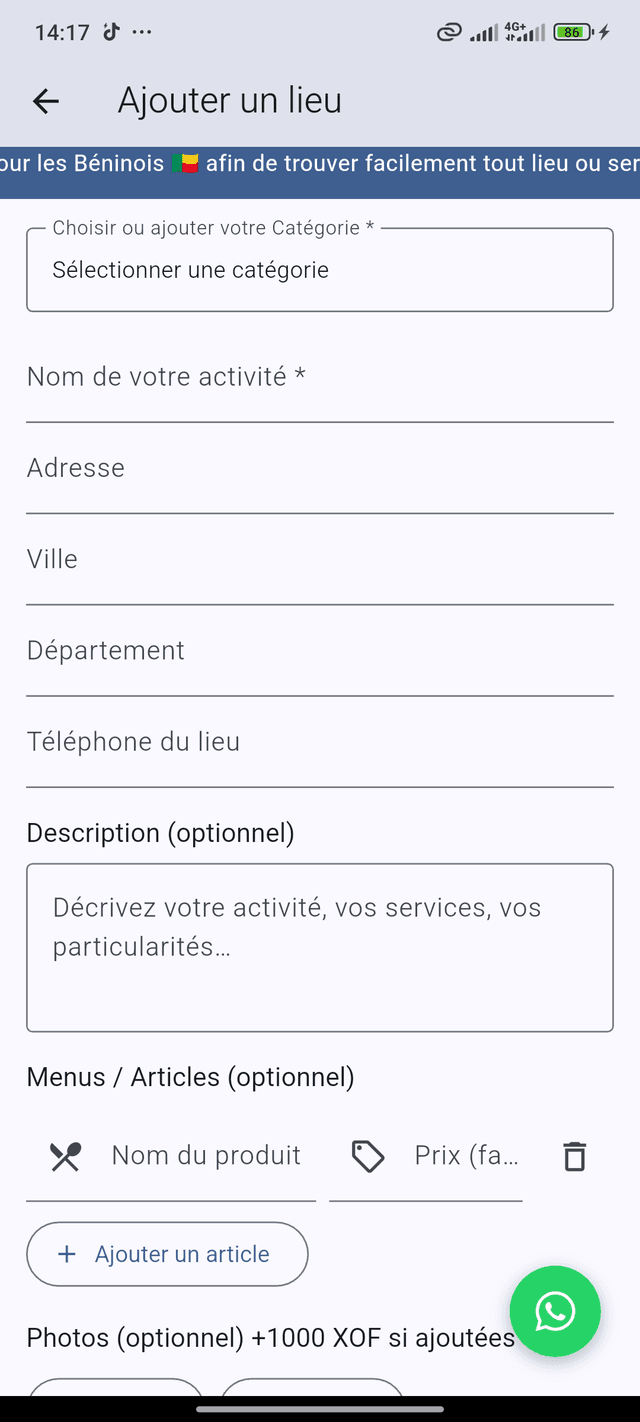This screenshot has width=640, height=1422.
Task: Tap the link icon in the status bar
Action: click(x=447, y=31)
